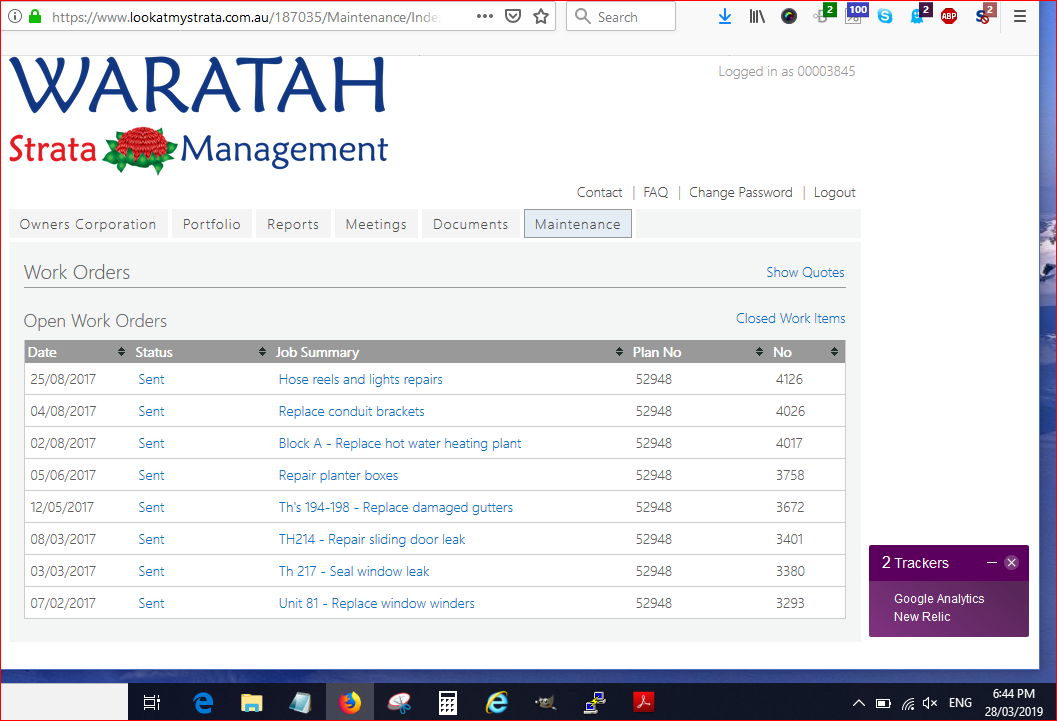Launch Adobe Acrobat Reader from the taskbar
This screenshot has width=1057, height=721.
tap(643, 703)
